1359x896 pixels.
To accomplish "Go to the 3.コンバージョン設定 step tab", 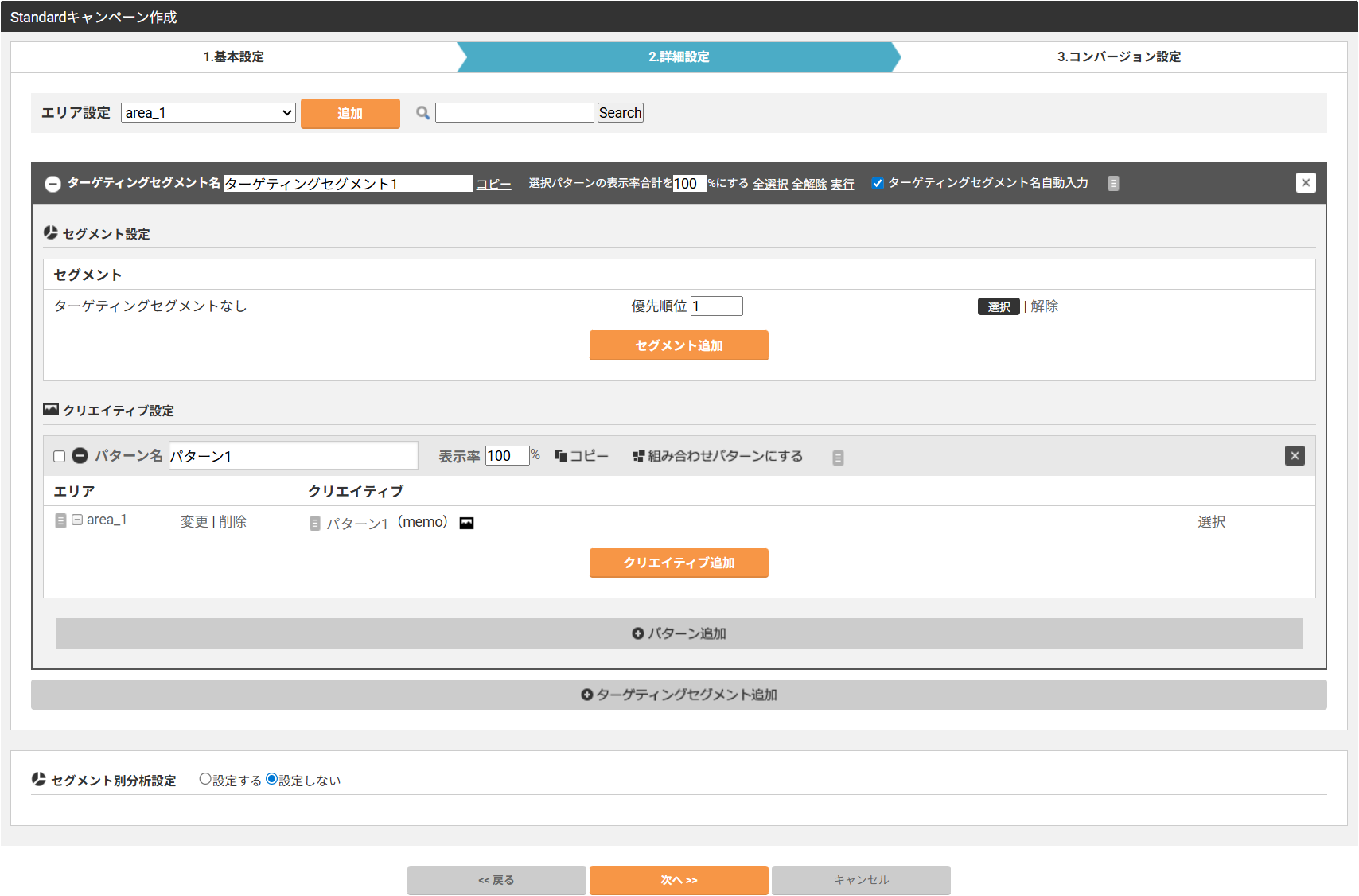I will click(x=1119, y=56).
